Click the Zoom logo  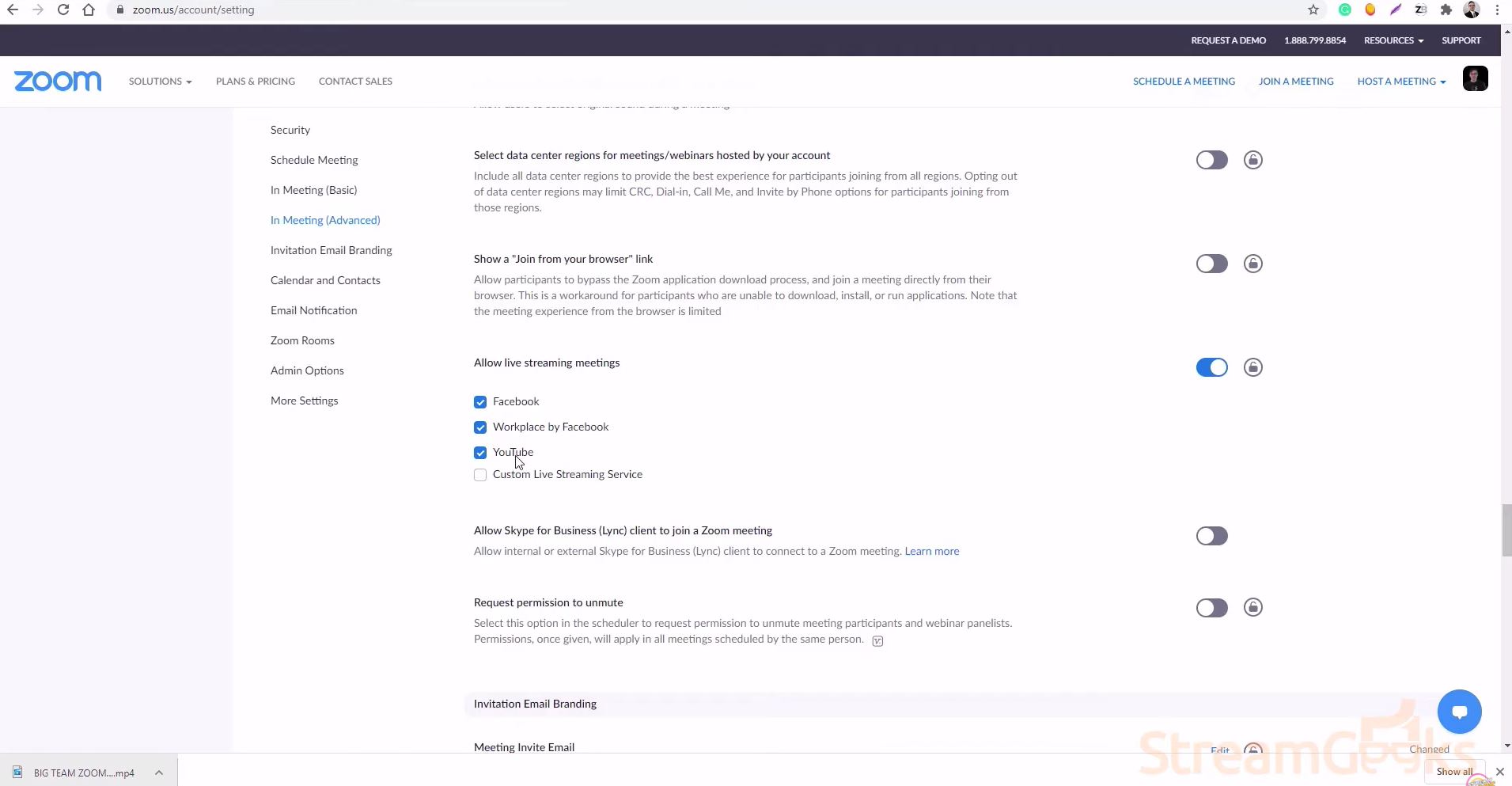coord(58,81)
